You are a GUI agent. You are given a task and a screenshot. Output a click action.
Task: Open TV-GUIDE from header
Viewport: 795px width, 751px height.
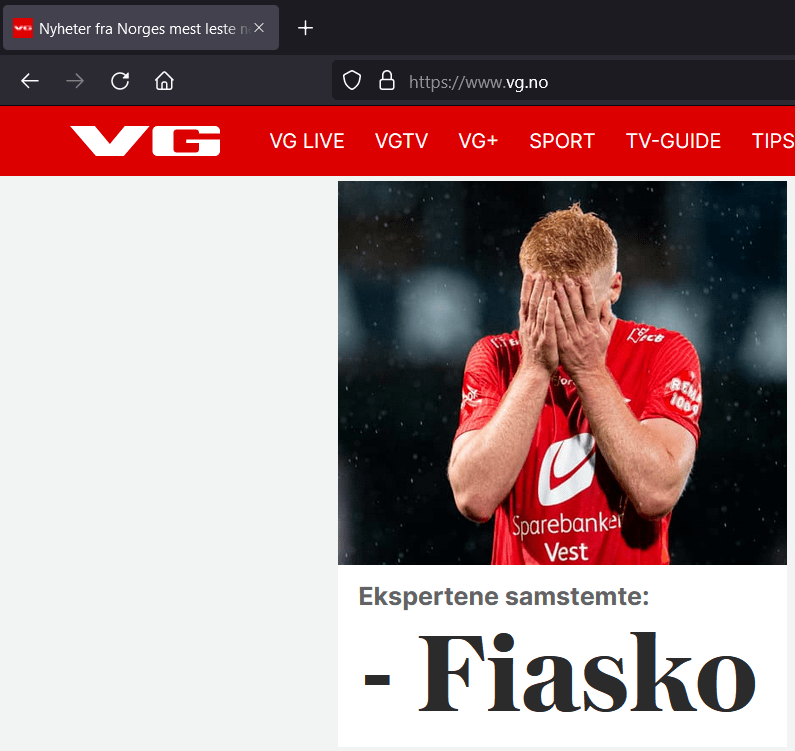coord(673,141)
